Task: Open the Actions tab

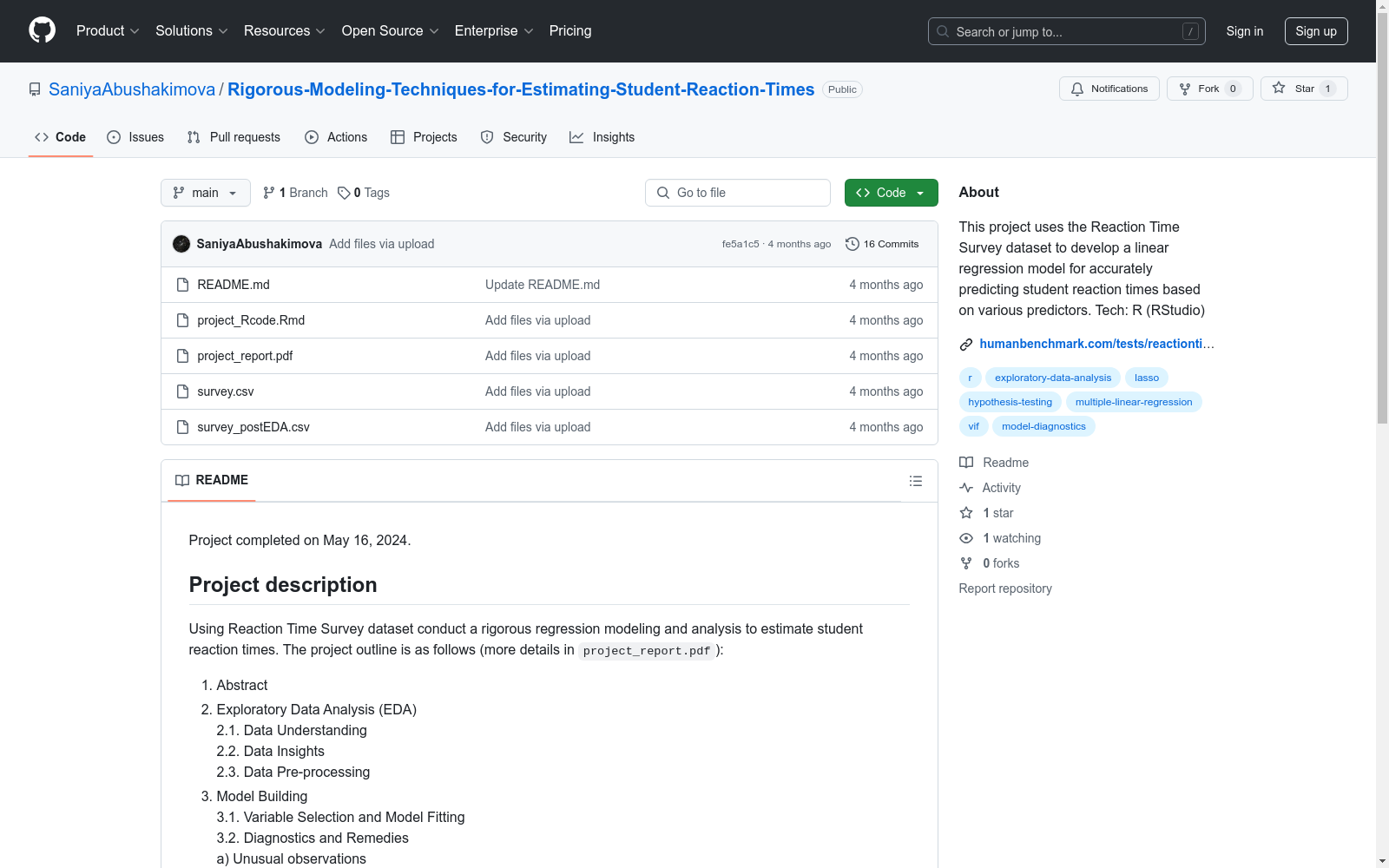Action: pyautogui.click(x=336, y=137)
